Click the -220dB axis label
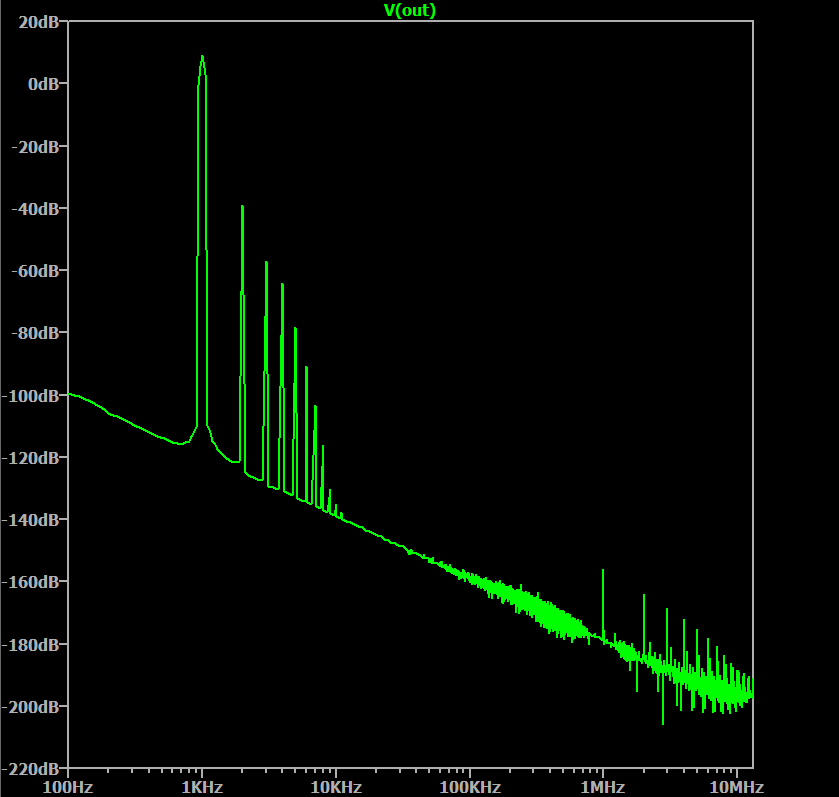 pyautogui.click(x=30, y=770)
